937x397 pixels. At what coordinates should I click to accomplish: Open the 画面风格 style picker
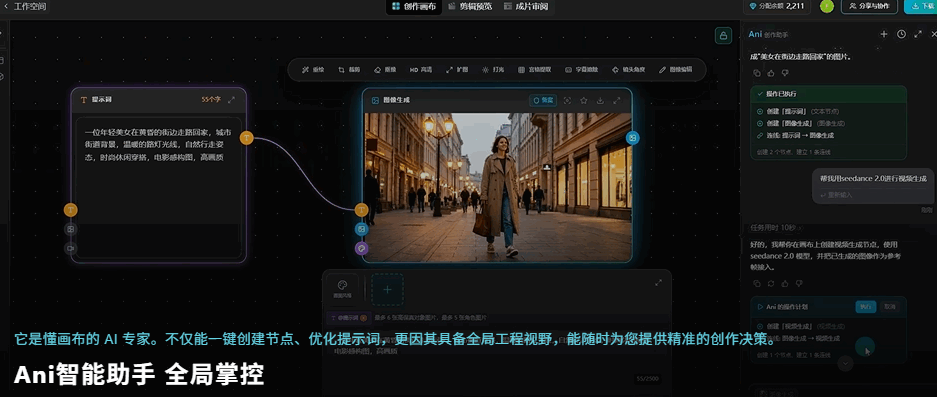click(342, 289)
